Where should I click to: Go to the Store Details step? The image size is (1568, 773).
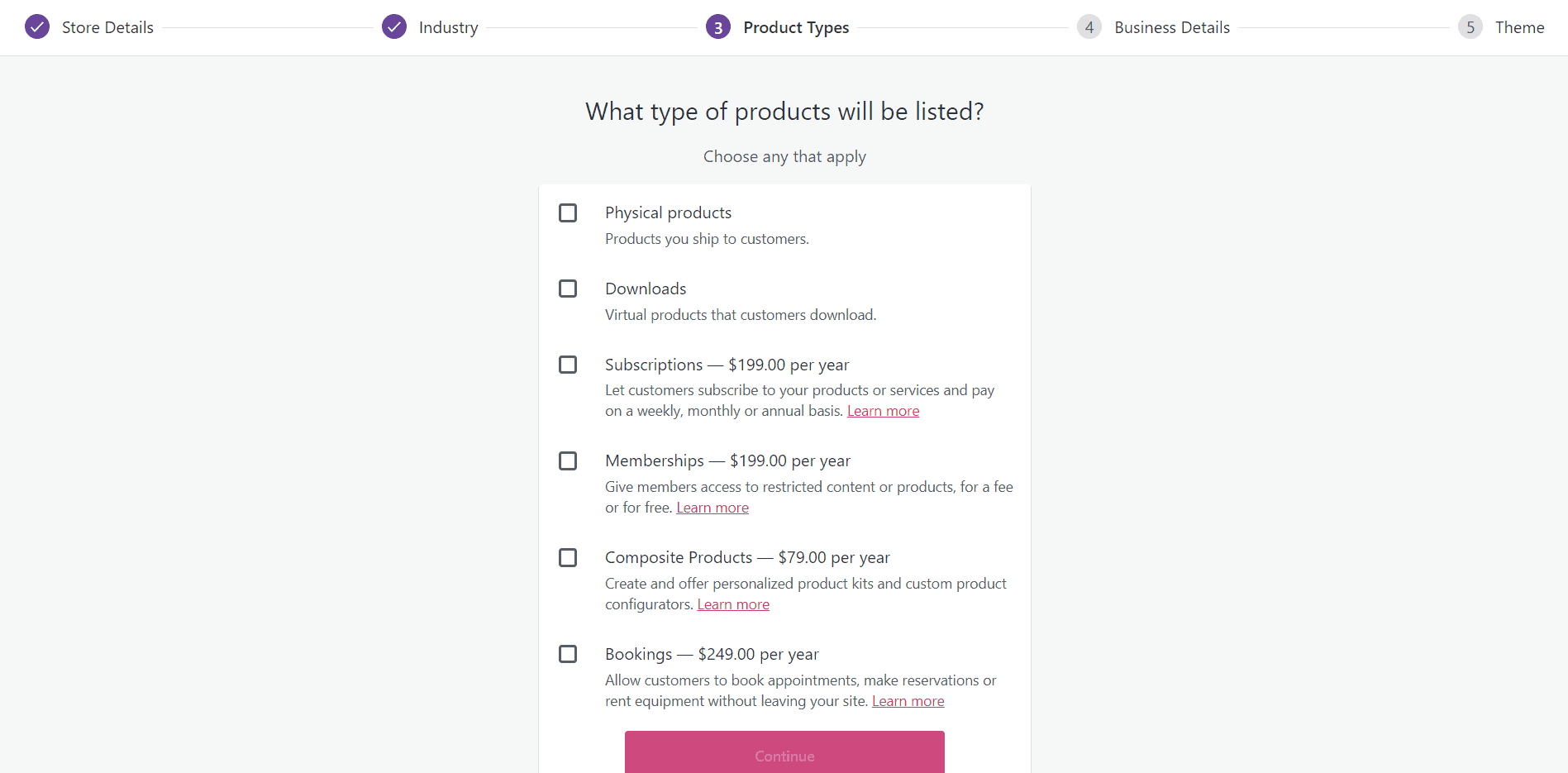[x=107, y=27]
